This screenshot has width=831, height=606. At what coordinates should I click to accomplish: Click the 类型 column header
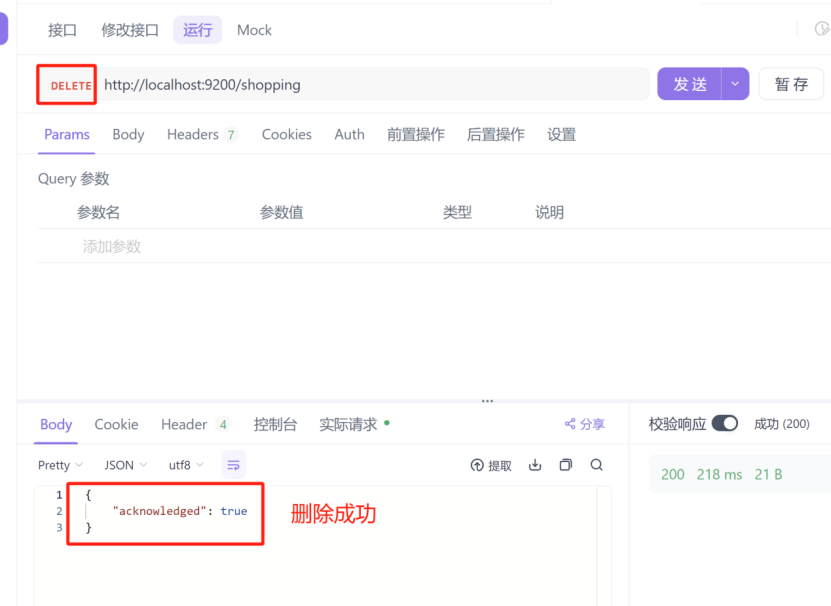click(x=457, y=213)
